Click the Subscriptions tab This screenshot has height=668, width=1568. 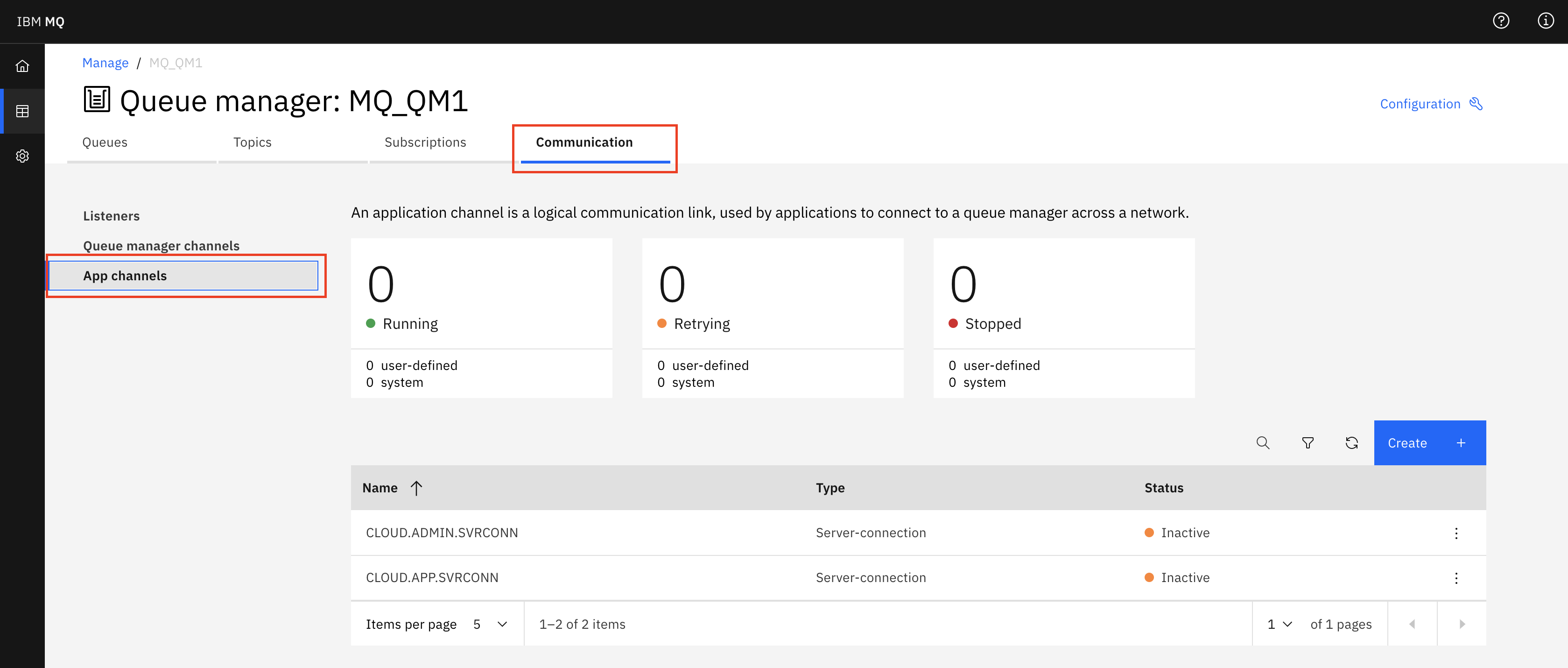point(425,141)
